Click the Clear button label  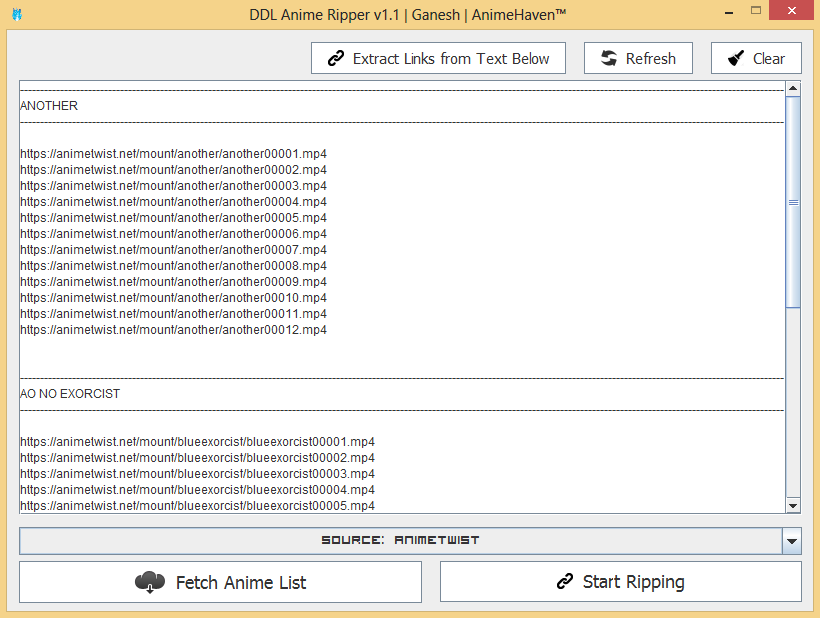(x=769, y=59)
